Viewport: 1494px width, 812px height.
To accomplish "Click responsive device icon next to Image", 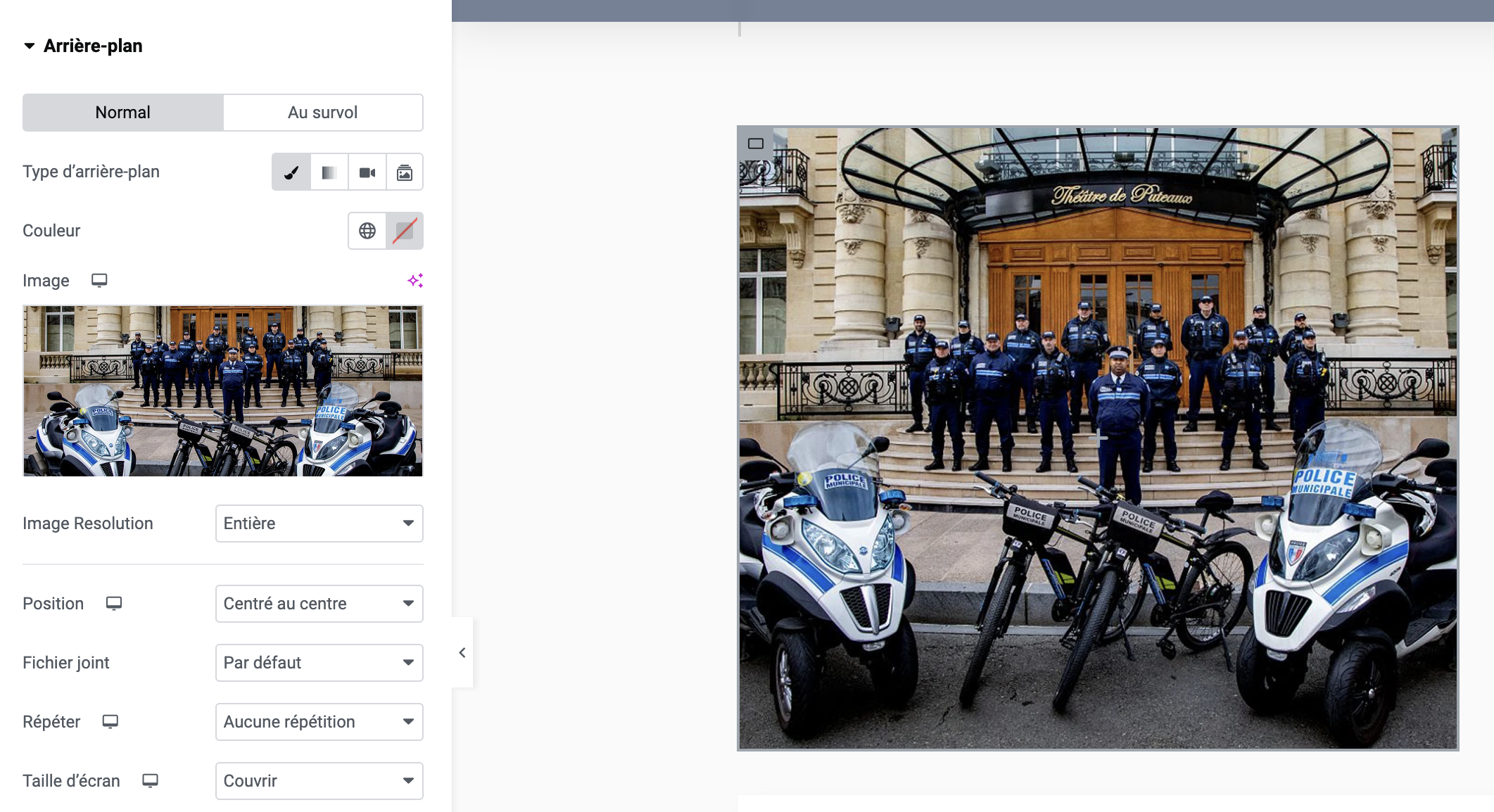I will [99, 280].
